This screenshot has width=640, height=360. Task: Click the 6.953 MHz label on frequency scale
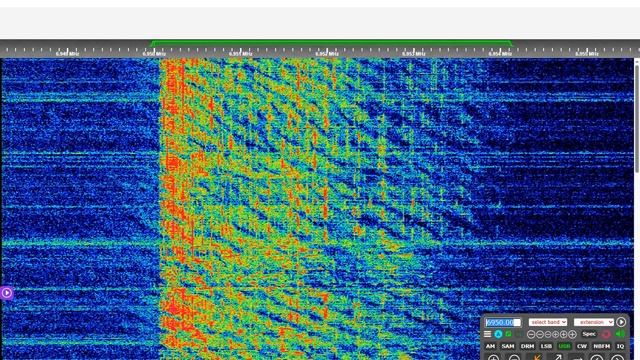coord(413,53)
